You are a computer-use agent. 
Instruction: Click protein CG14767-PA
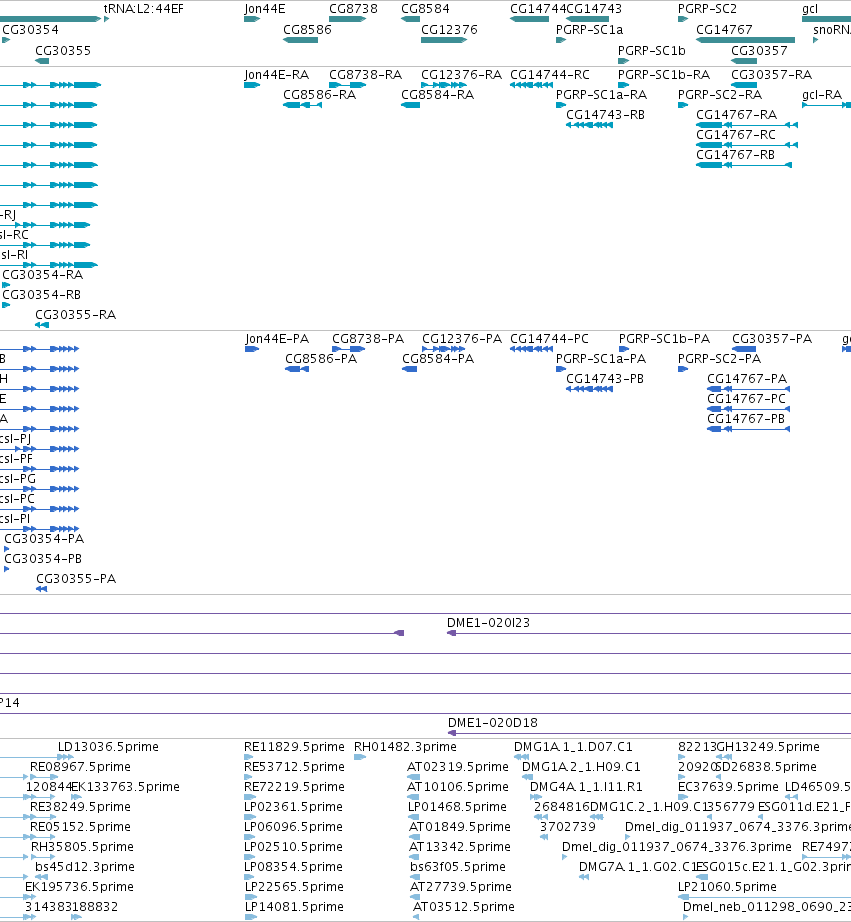[747, 379]
